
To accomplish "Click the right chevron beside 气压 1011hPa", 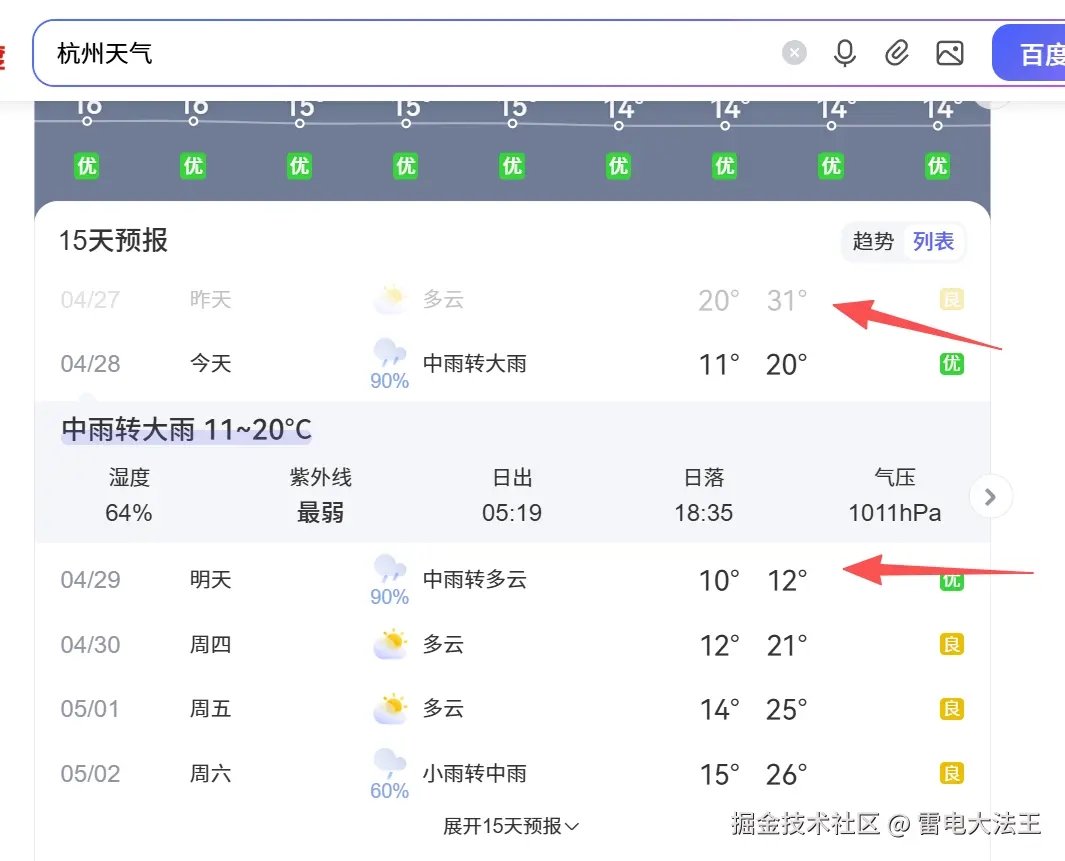I will point(989,496).
